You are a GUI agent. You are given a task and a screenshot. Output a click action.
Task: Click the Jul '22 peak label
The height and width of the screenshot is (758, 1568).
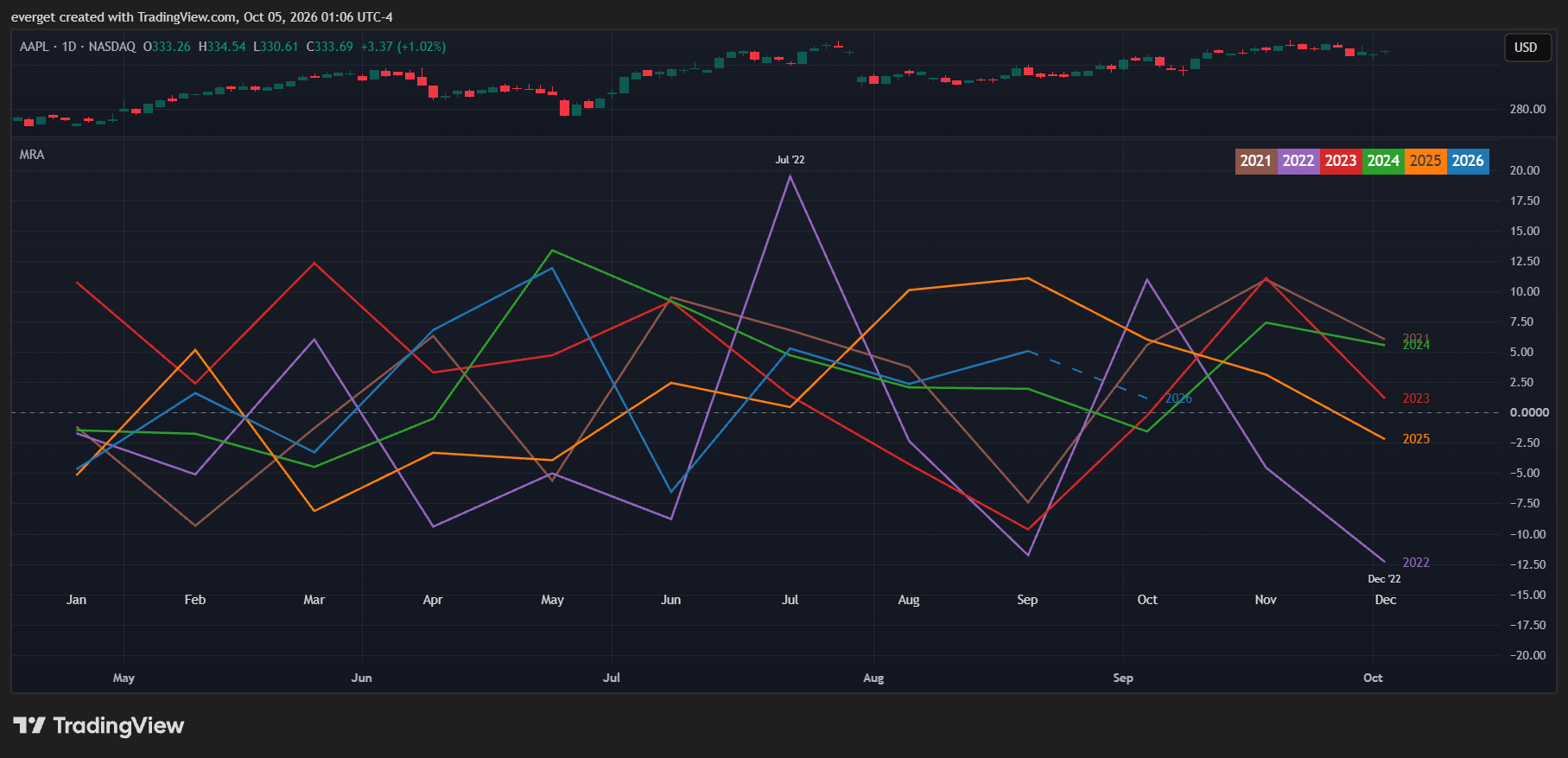790,160
